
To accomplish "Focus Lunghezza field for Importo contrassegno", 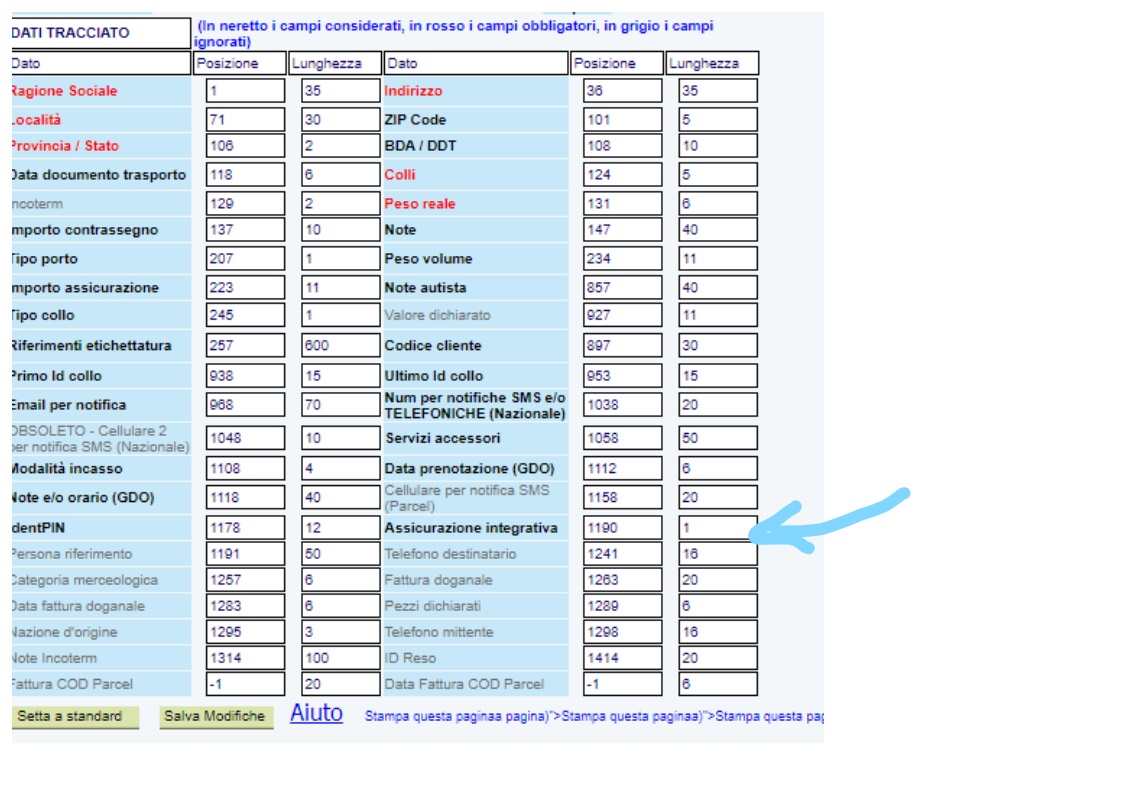I will pyautogui.click(x=341, y=230).
